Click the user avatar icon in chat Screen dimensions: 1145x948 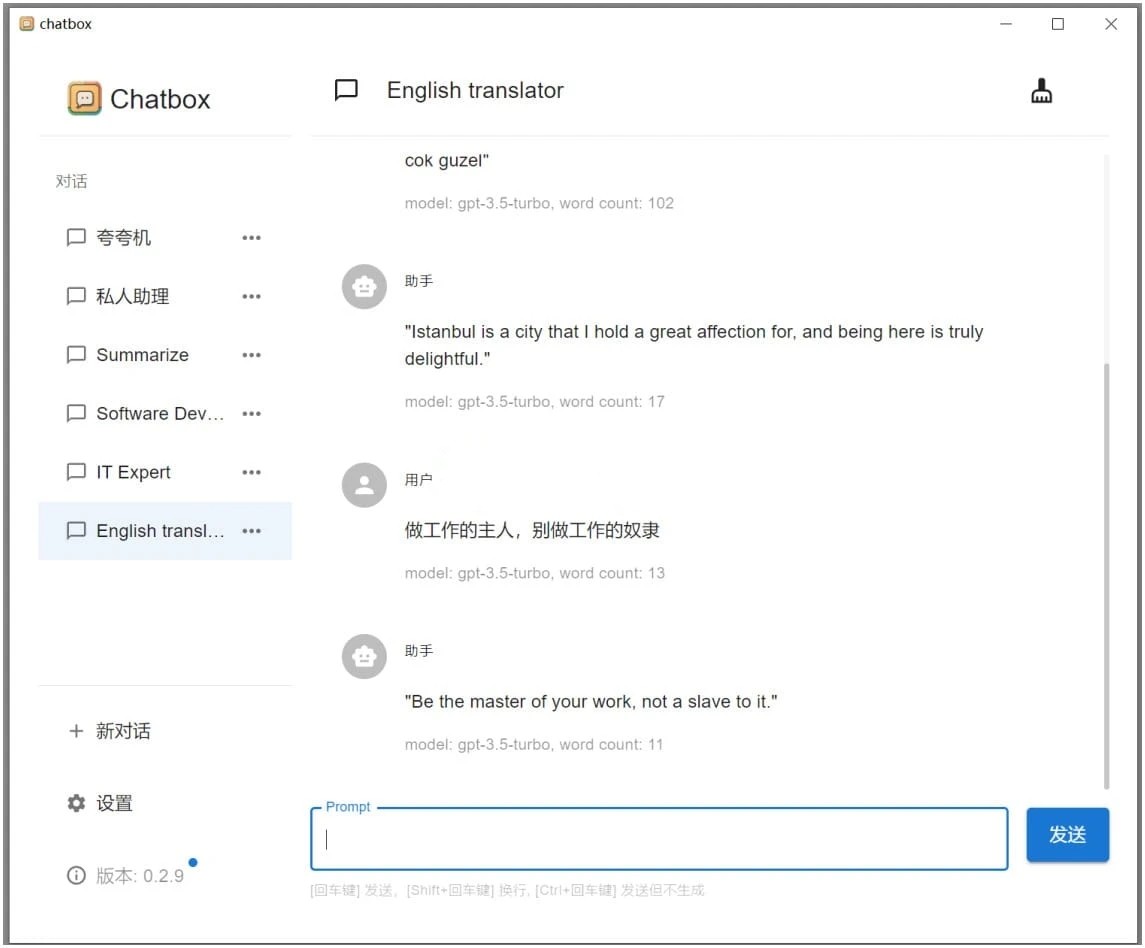pyautogui.click(x=364, y=486)
